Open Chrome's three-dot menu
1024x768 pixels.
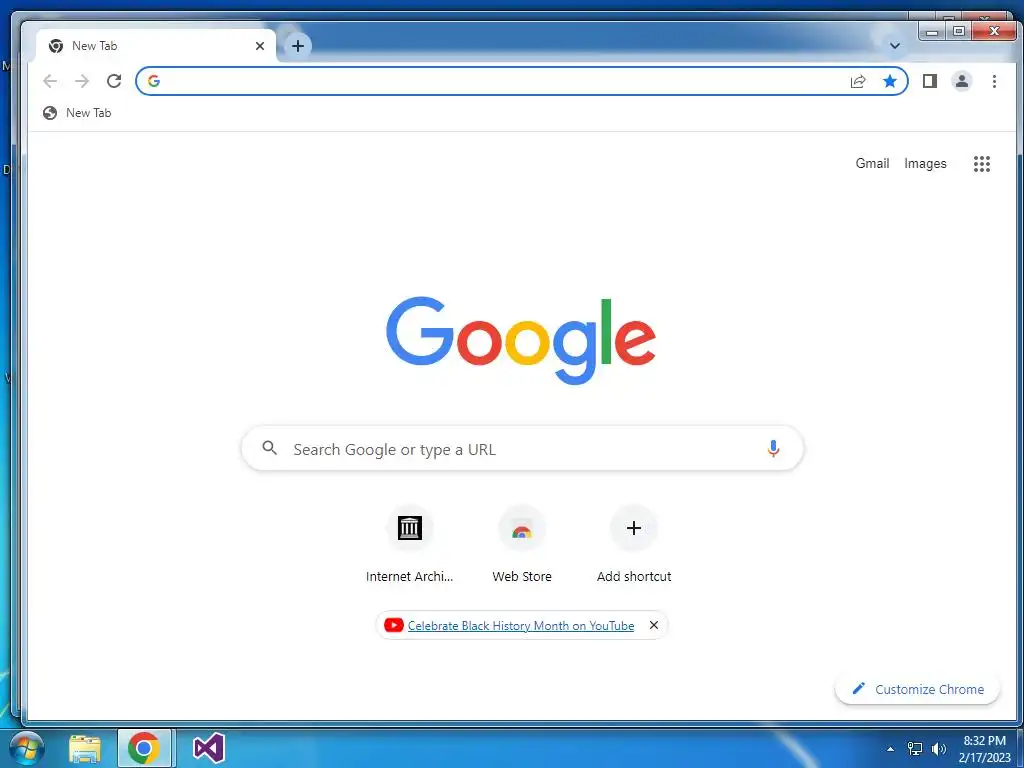pyautogui.click(x=994, y=81)
